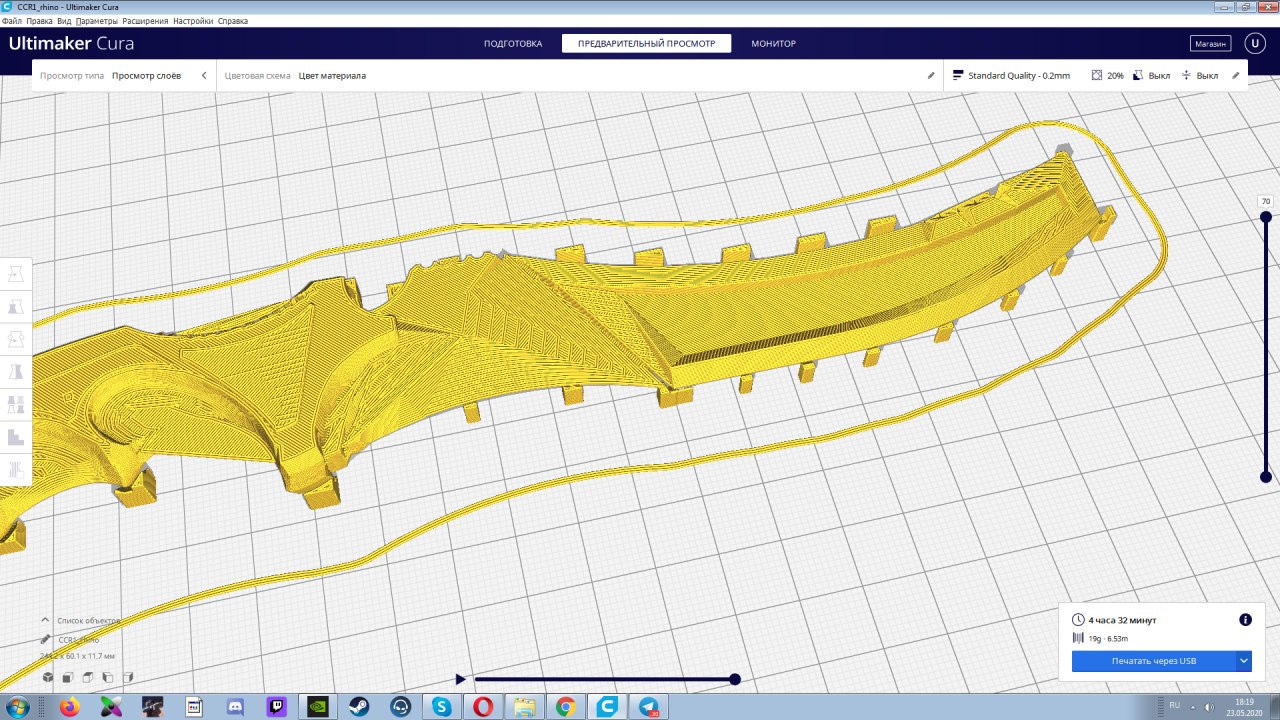Switch to the left side view cube icon
This screenshot has width=1280, height=720.
click(x=108, y=677)
